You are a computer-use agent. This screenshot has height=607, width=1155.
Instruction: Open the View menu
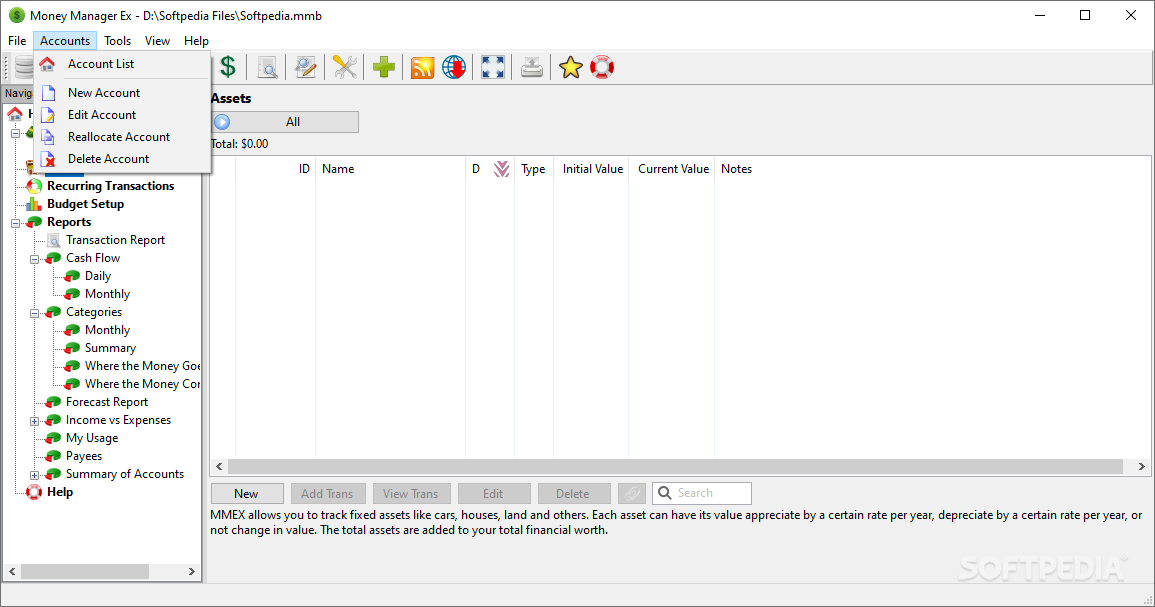click(x=157, y=41)
